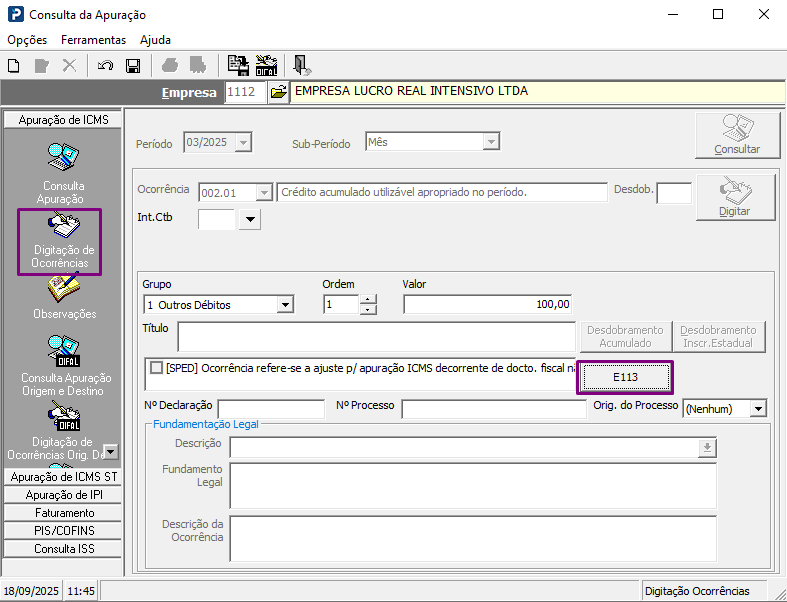
Task: Open the Grupo Outros Débitos dropdown
Action: click(x=285, y=305)
